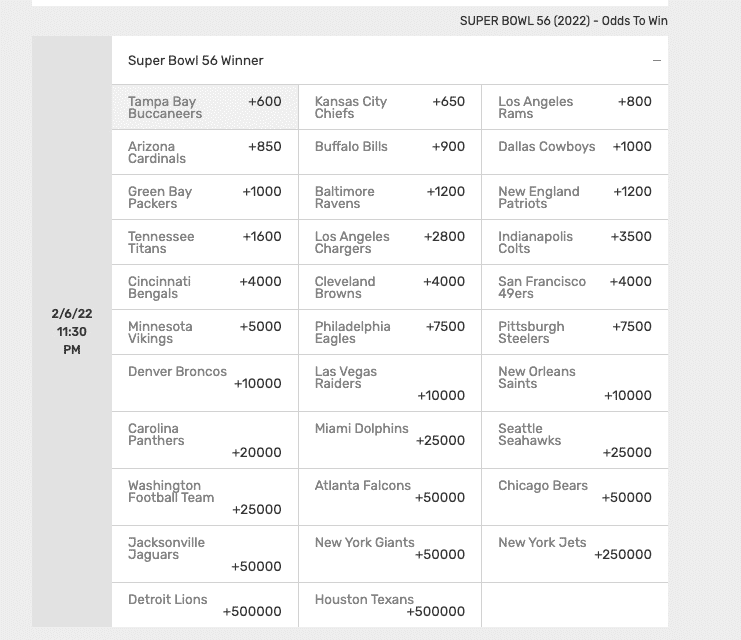Add Miami Dolphins +25000 to bet slip

(x=390, y=440)
